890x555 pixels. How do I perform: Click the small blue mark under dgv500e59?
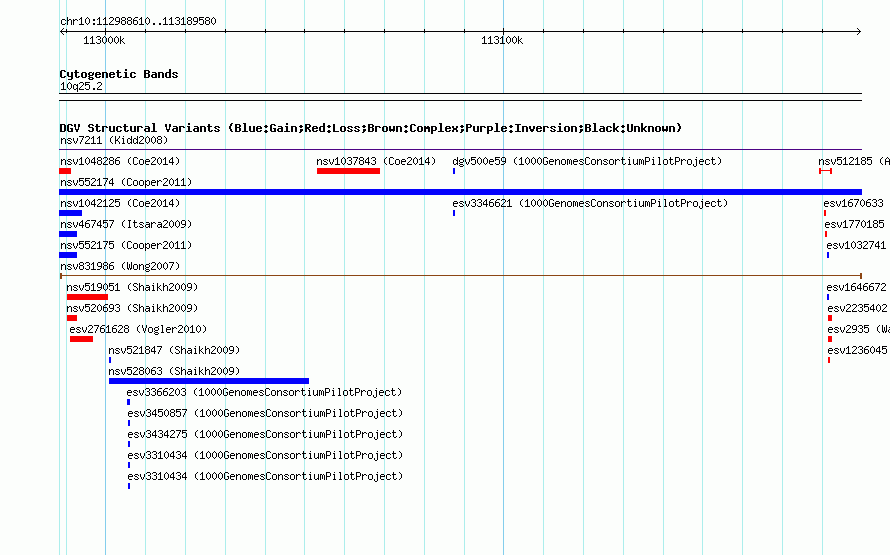(x=454, y=171)
